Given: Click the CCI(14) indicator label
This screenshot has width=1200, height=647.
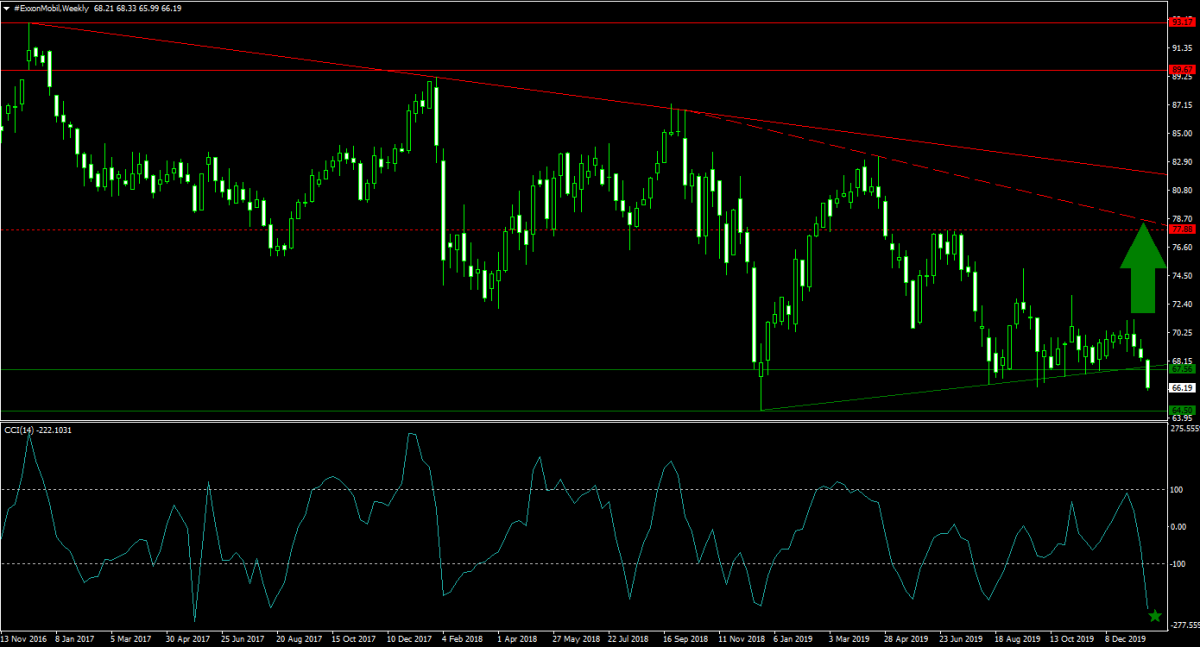Looking at the screenshot, I should (40, 430).
